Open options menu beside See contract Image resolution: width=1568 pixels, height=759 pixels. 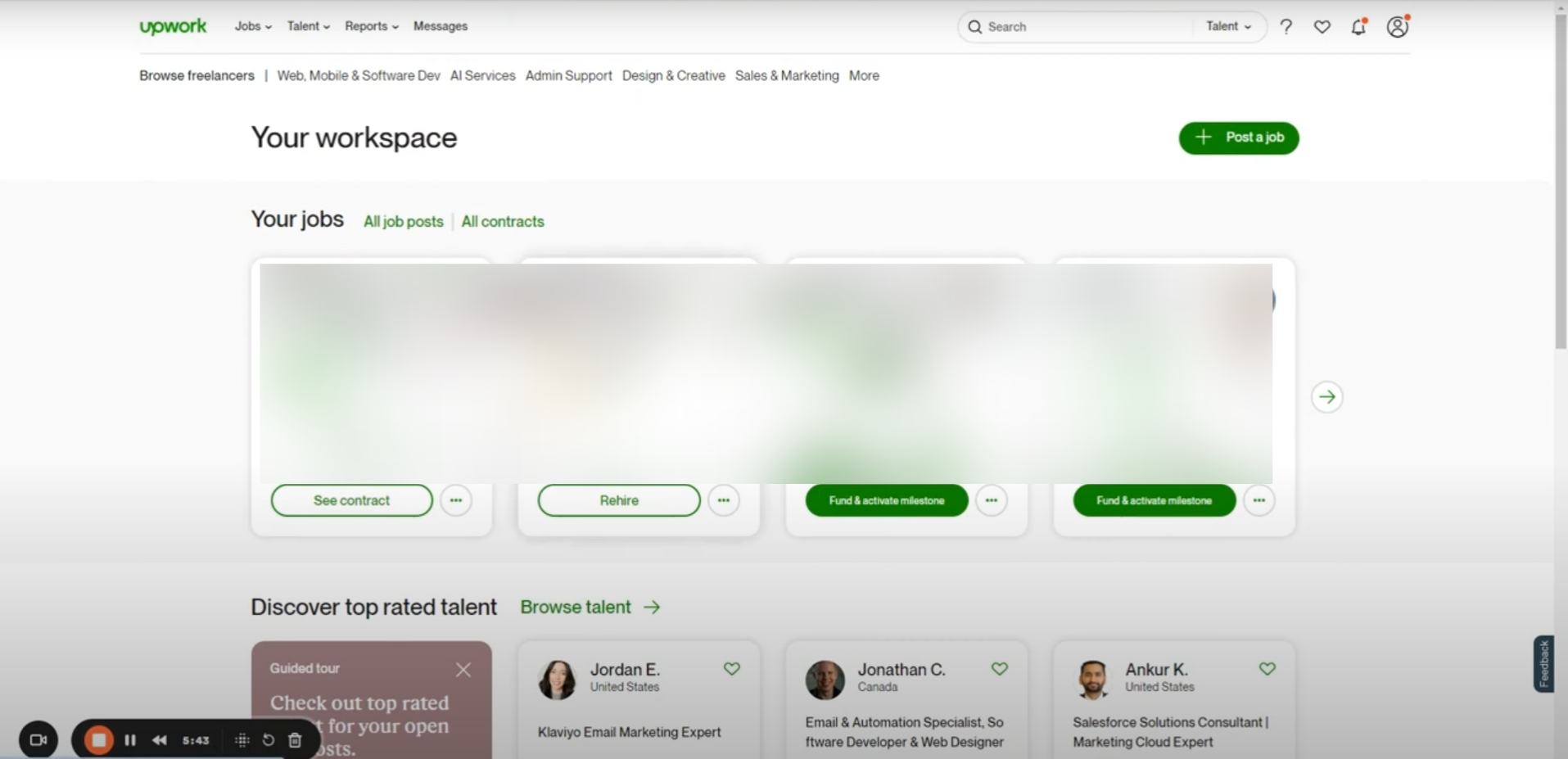[456, 500]
